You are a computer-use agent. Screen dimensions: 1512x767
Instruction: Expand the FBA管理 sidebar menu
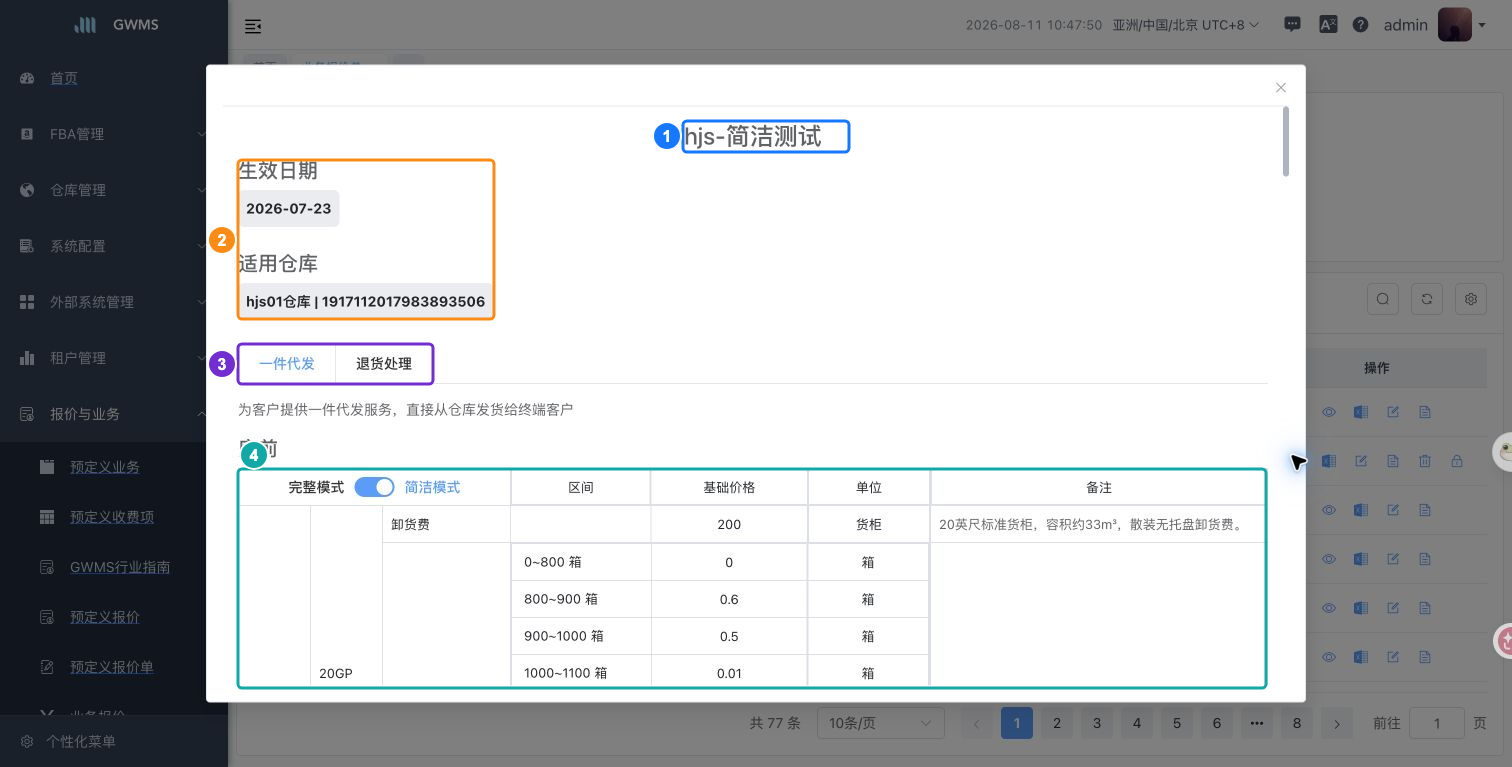point(114,134)
